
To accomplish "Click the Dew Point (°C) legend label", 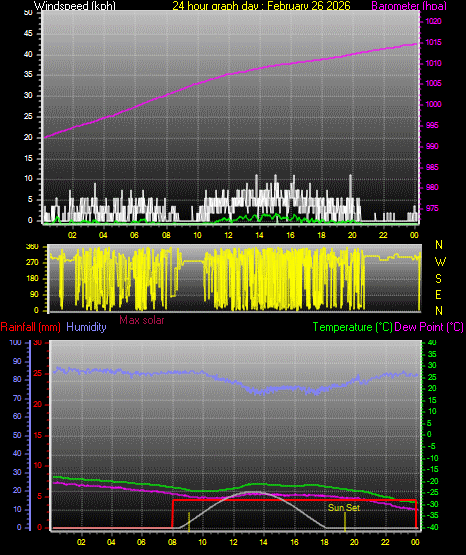I will (429, 327).
